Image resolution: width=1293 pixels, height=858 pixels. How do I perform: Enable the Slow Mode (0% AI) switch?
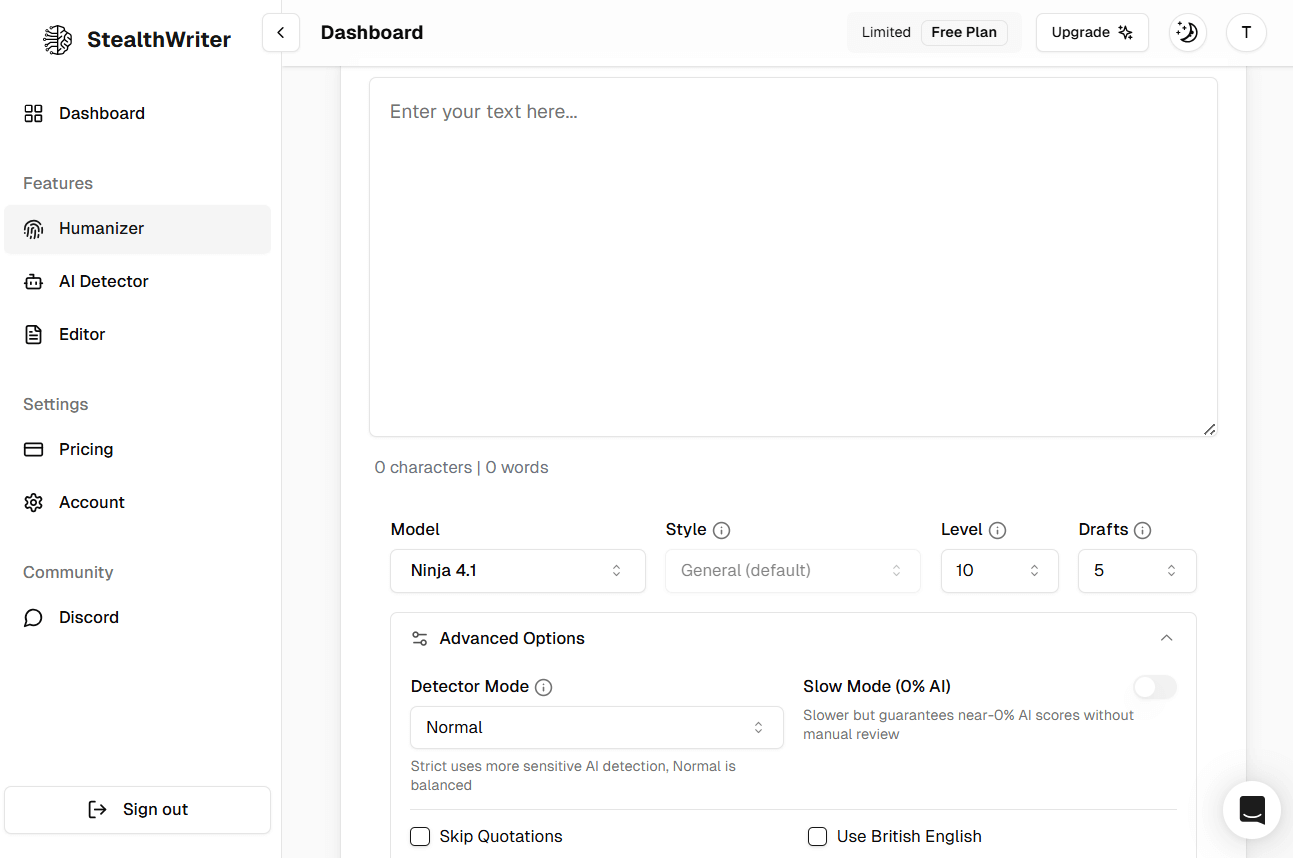(1155, 687)
